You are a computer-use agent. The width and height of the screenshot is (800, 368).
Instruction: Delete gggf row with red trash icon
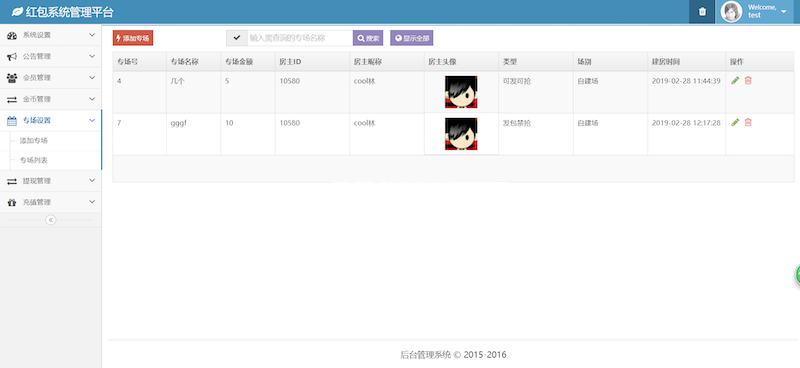tap(748, 122)
